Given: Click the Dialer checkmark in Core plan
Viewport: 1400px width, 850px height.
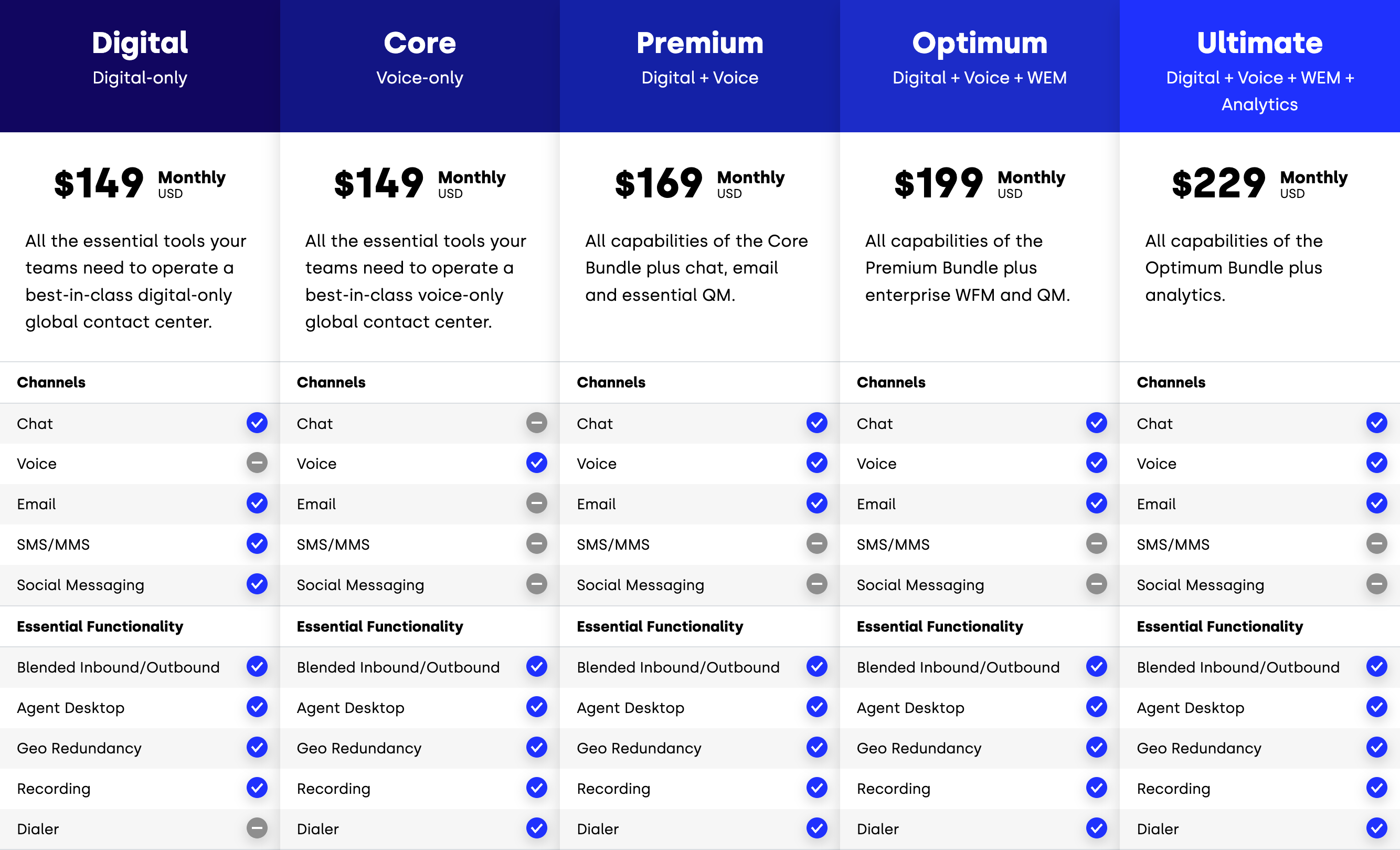Looking at the screenshot, I should click(536, 828).
